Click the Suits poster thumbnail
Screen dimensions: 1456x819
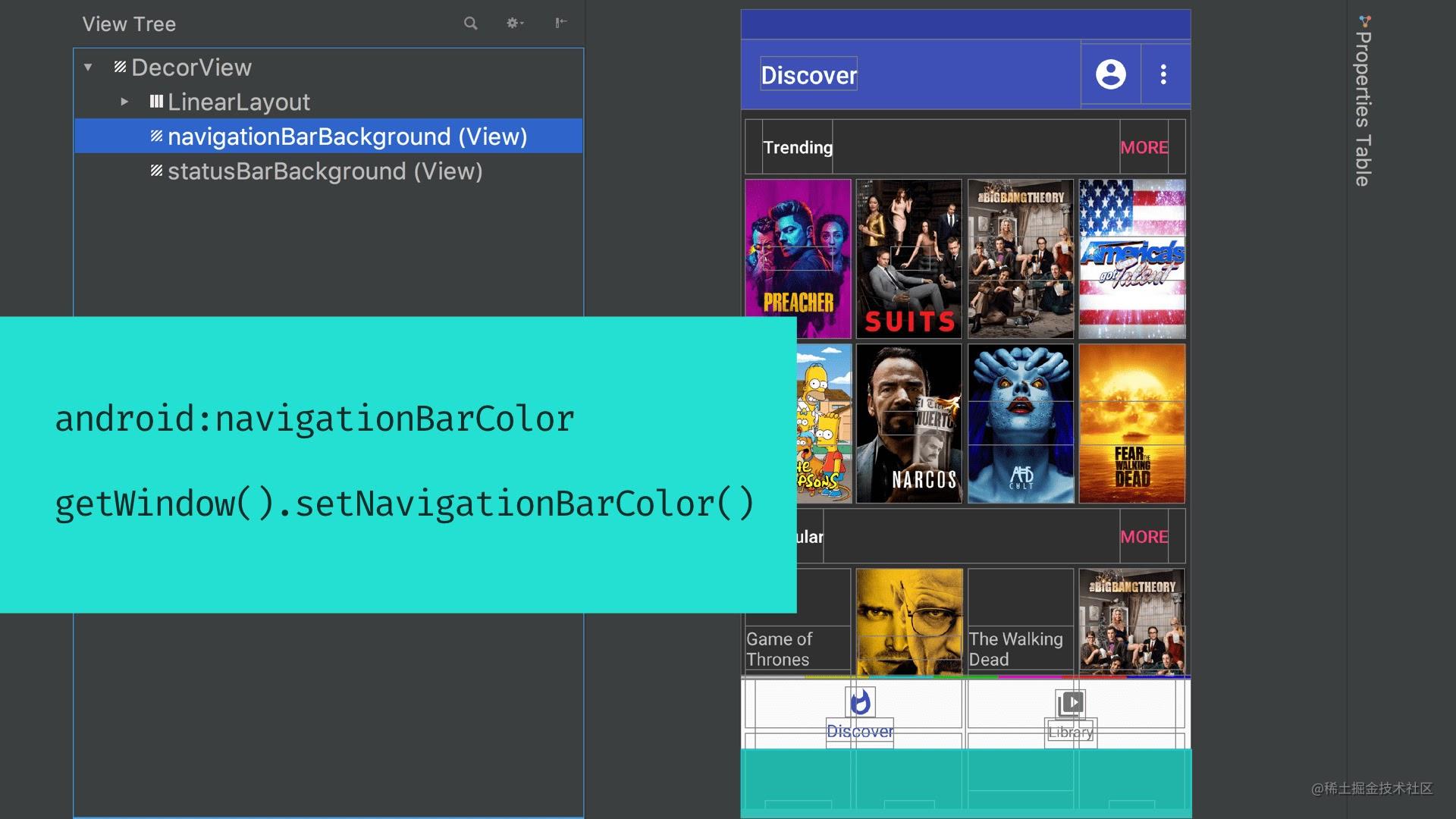tap(908, 259)
